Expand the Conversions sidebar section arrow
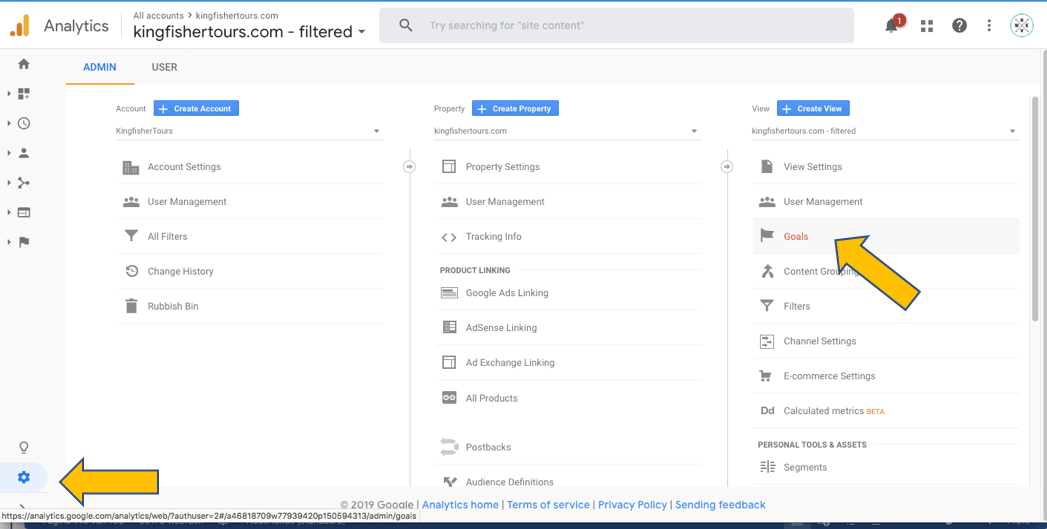The width and height of the screenshot is (1047, 529). click(9, 242)
